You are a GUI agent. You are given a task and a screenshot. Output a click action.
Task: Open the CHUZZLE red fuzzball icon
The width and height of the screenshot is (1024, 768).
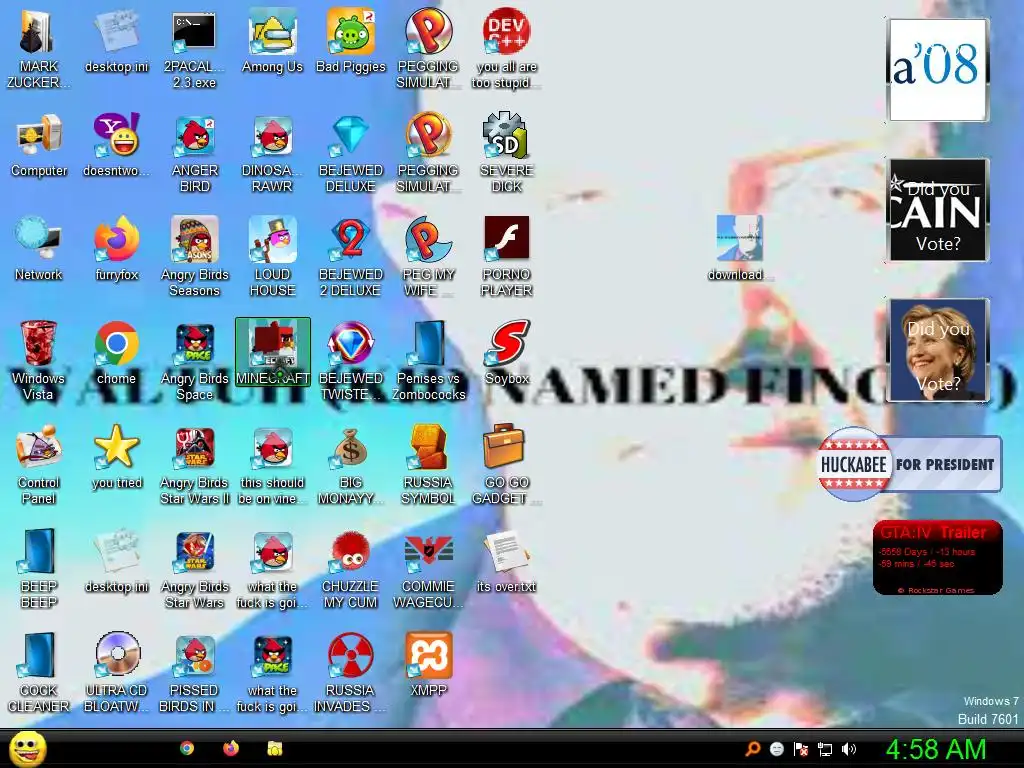[x=351, y=568]
